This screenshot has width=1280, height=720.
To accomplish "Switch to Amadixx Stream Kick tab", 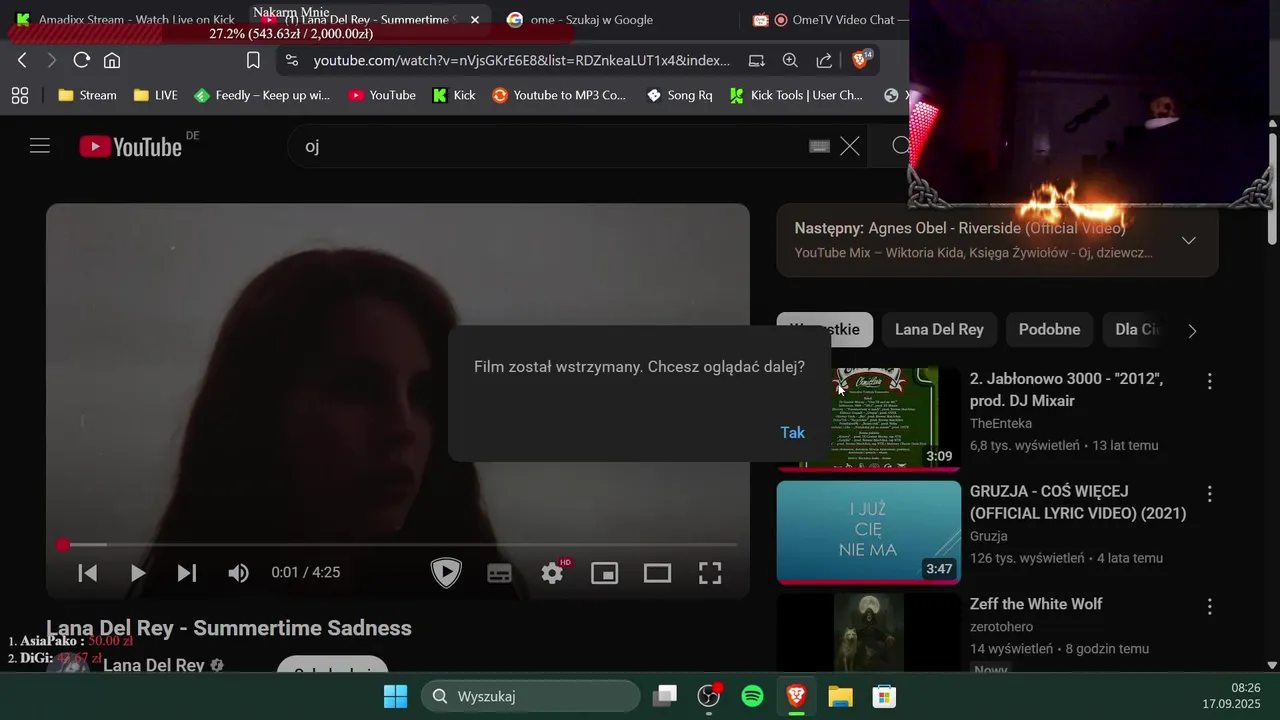I will 124,19.
